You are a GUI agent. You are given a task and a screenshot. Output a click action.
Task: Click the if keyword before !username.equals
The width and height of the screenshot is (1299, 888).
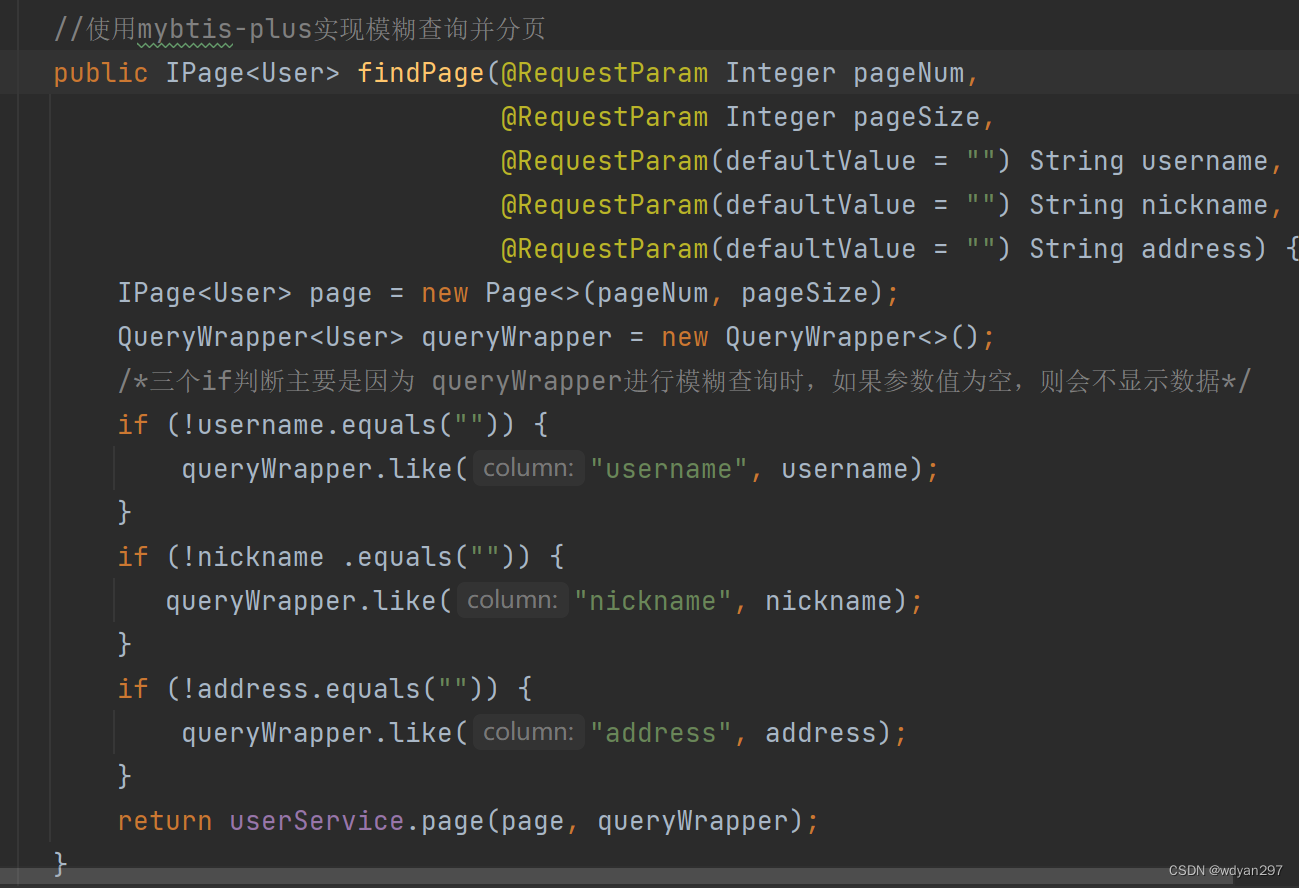[x=133, y=425]
